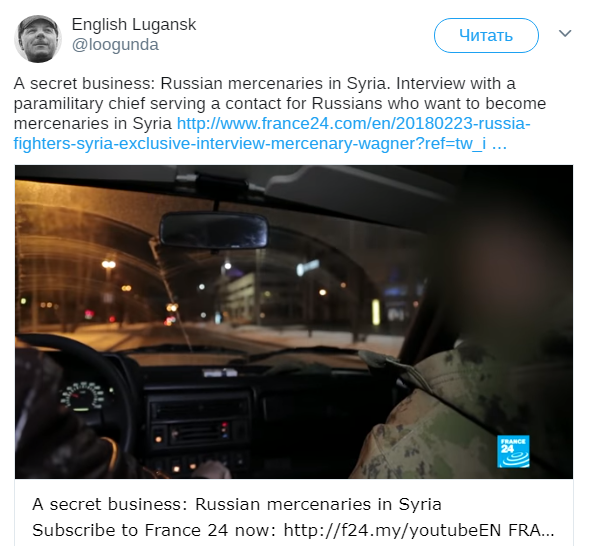The width and height of the screenshot is (589, 546).
Task: Open the English Lugansk display name
Action: (134, 25)
